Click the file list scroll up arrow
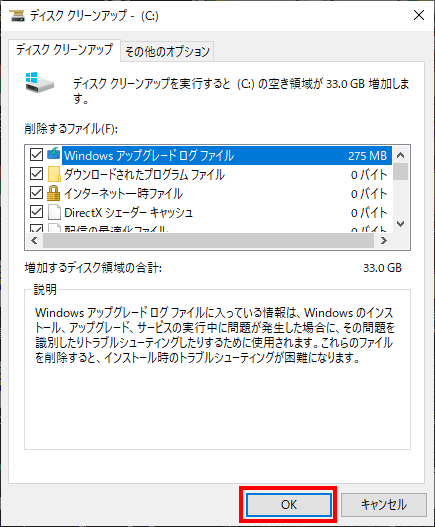The image size is (435, 527). coord(400,155)
